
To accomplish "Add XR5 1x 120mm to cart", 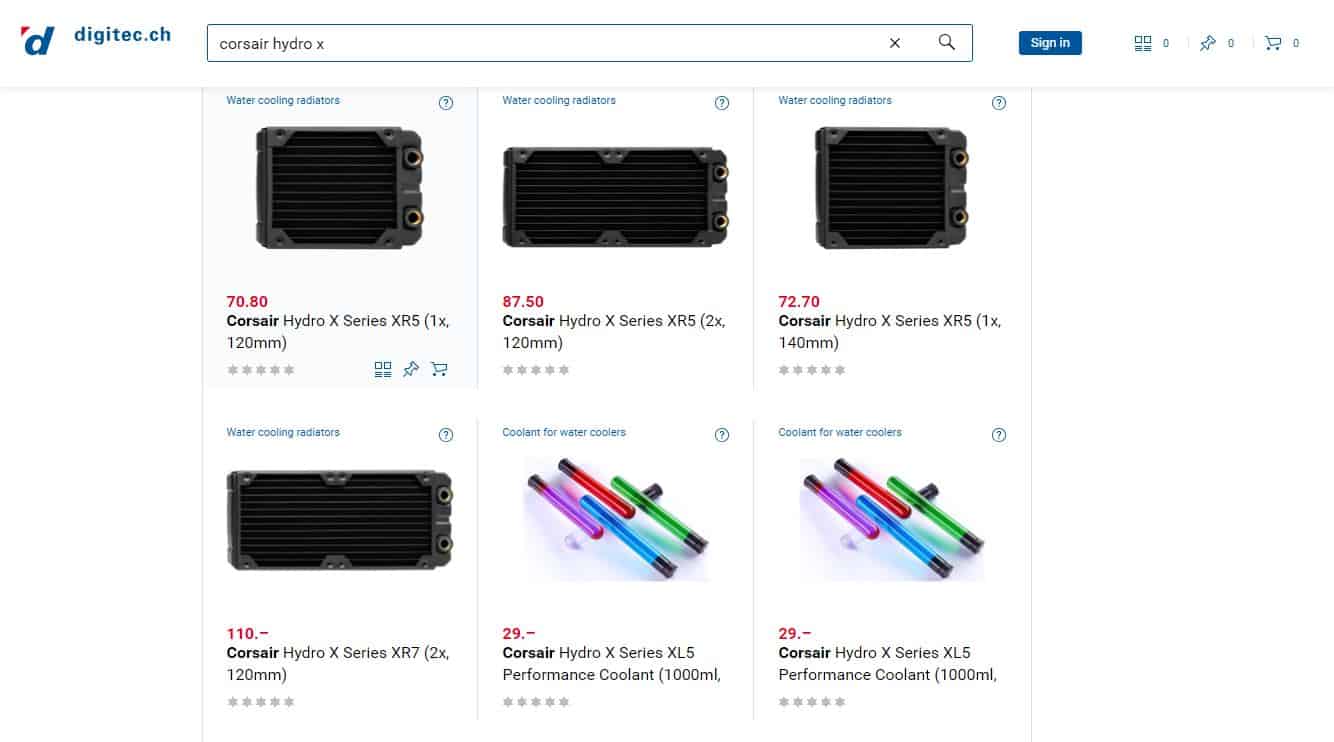I will pyautogui.click(x=439, y=370).
